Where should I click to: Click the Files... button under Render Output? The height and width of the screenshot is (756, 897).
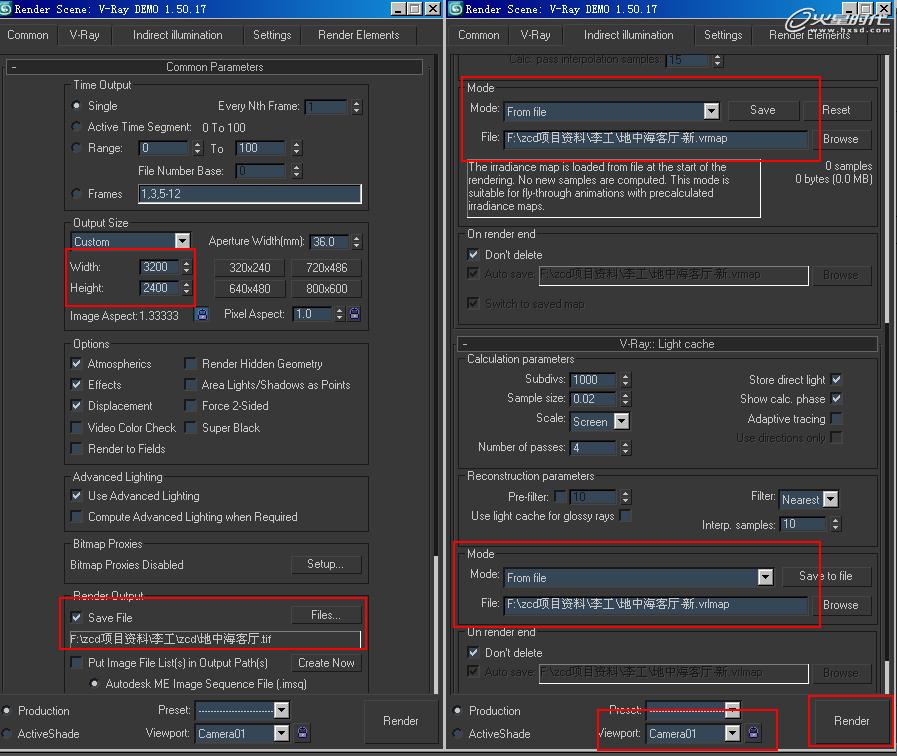click(325, 615)
